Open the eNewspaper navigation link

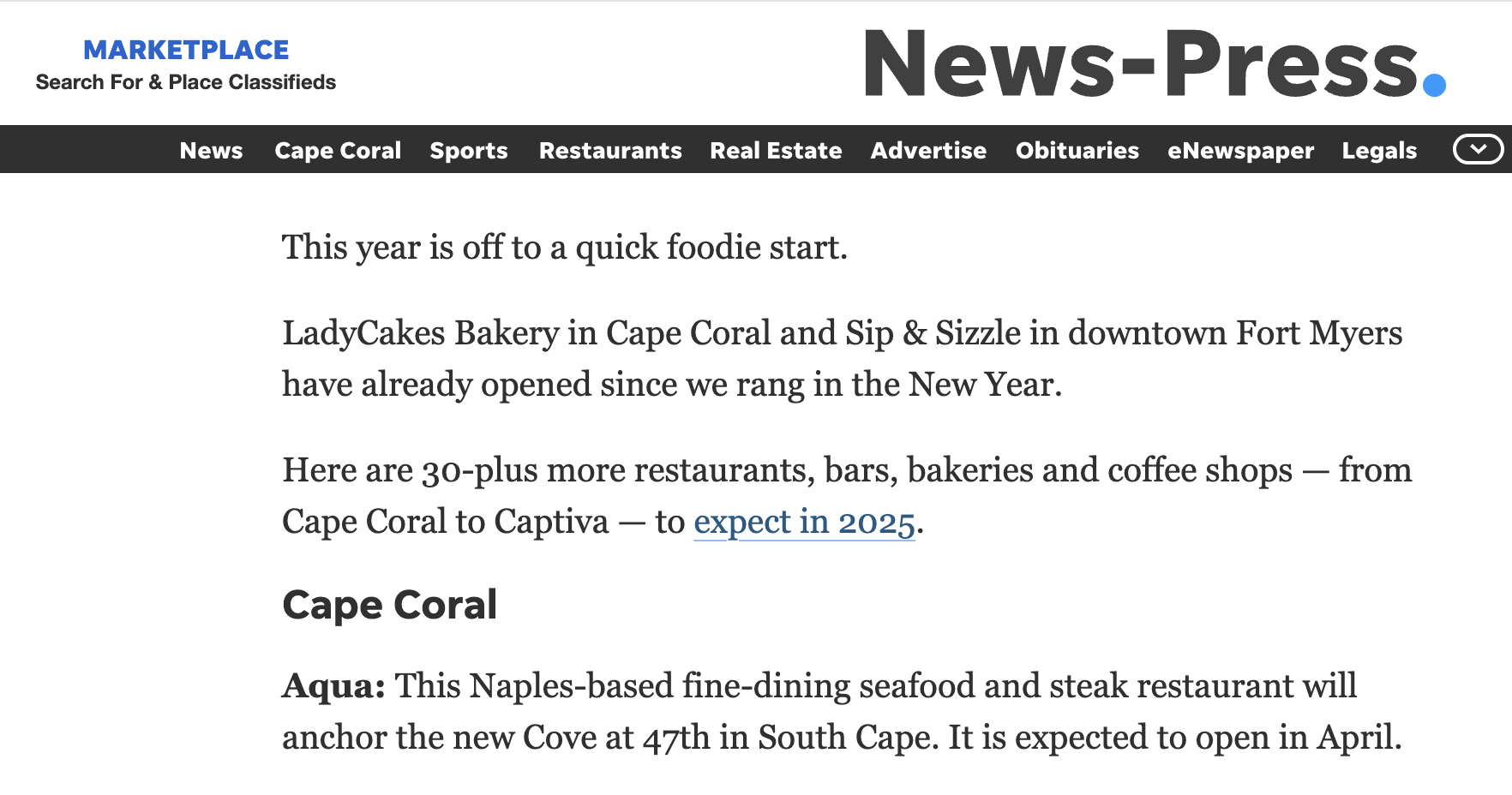coord(1240,150)
